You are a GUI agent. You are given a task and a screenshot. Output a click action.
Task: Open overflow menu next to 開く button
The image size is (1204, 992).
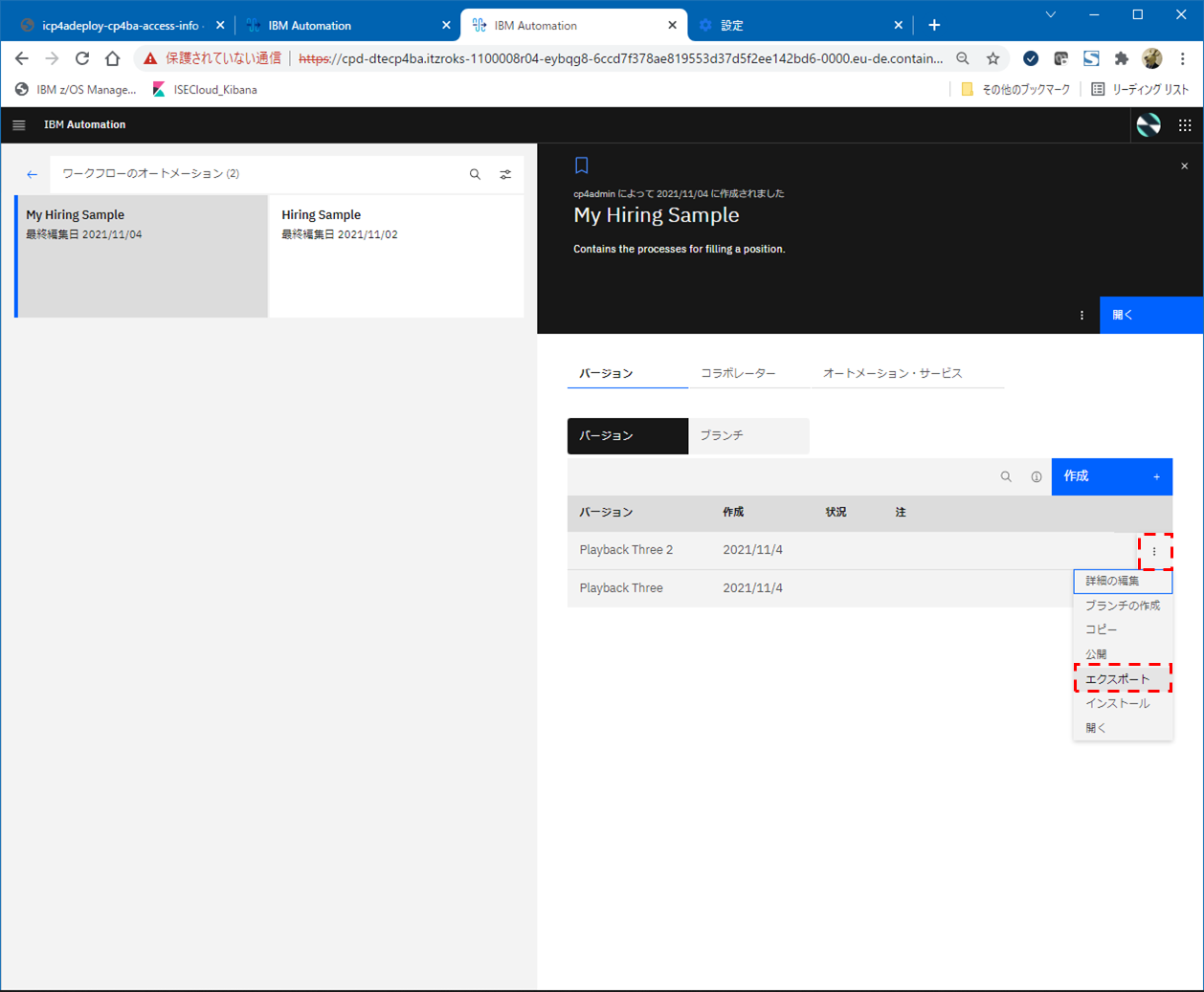click(1082, 316)
